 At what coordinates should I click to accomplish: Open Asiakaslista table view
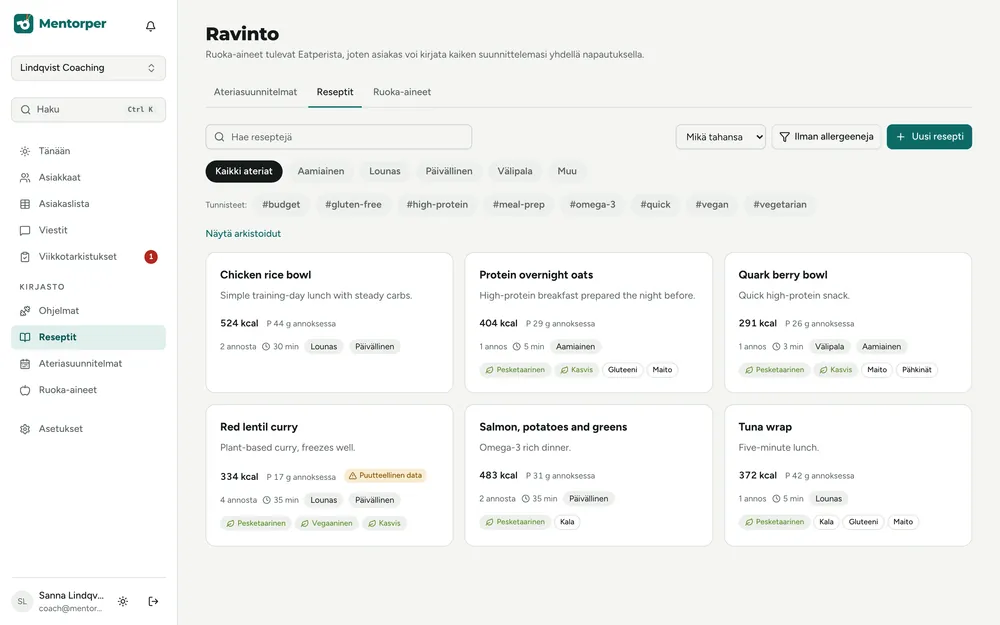pyautogui.click(x=89, y=204)
